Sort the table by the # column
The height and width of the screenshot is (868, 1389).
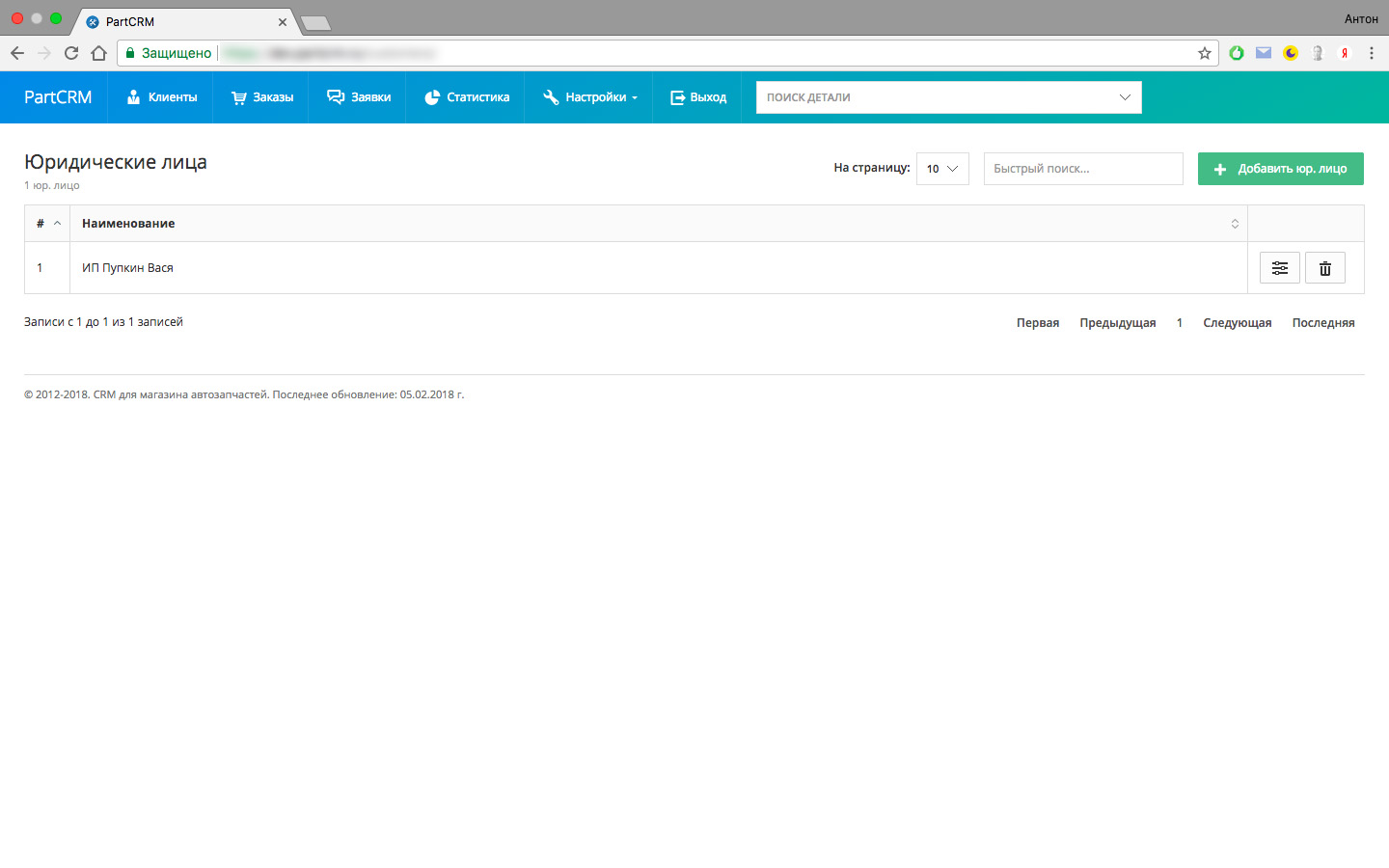tap(47, 224)
